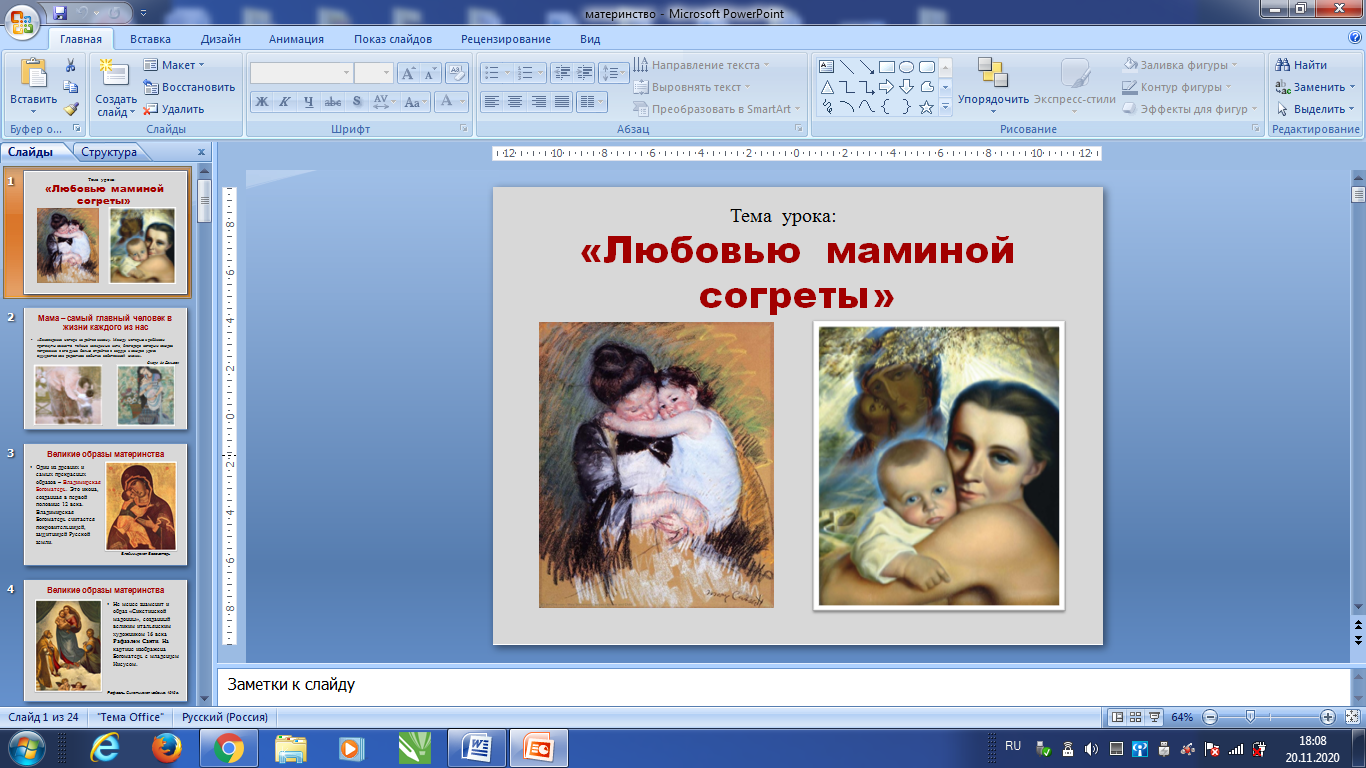Click the Найти (Find) binoculars button
Screen dimensions: 1366x768
[x=1301, y=65]
